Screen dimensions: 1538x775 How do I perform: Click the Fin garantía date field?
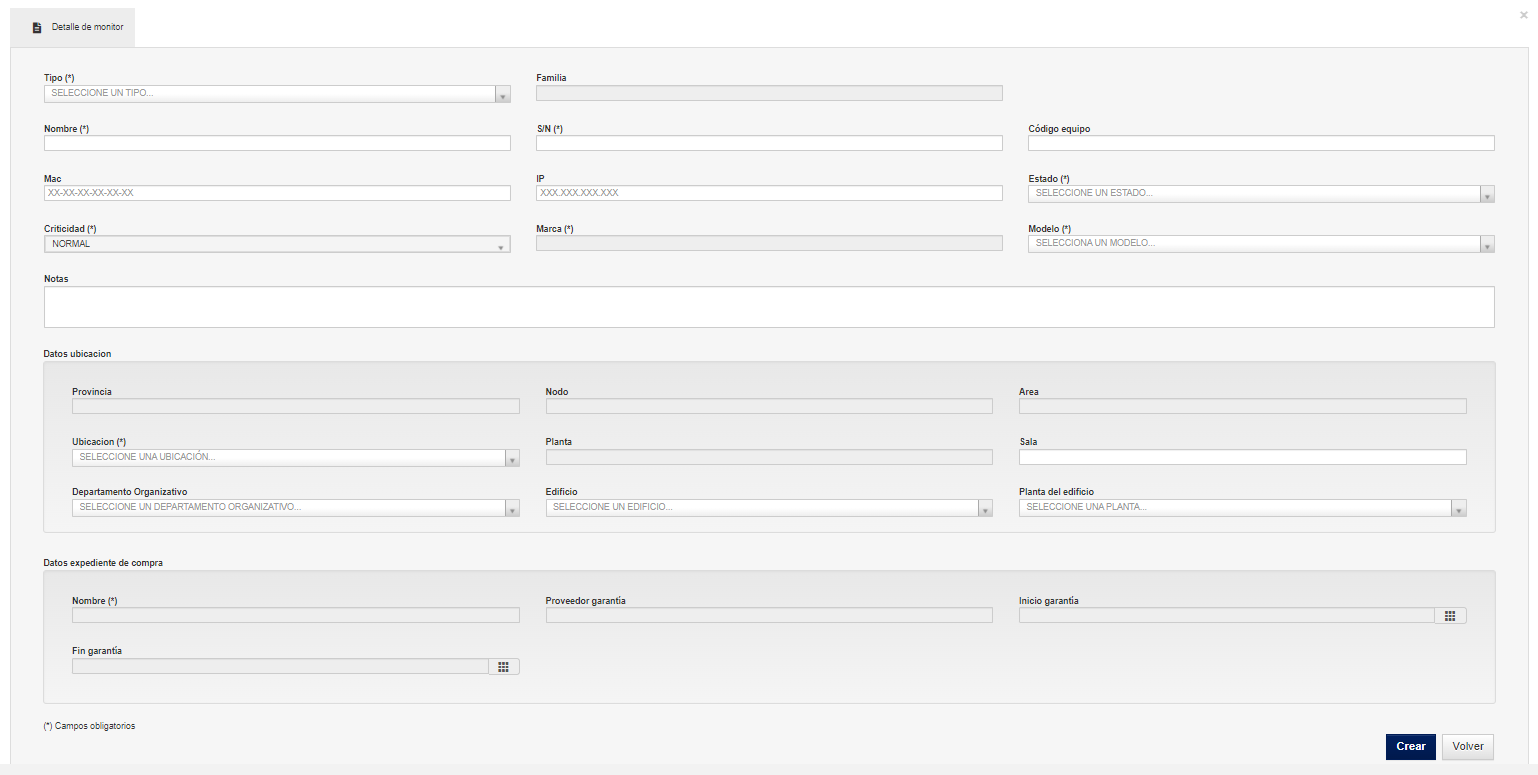(x=280, y=666)
